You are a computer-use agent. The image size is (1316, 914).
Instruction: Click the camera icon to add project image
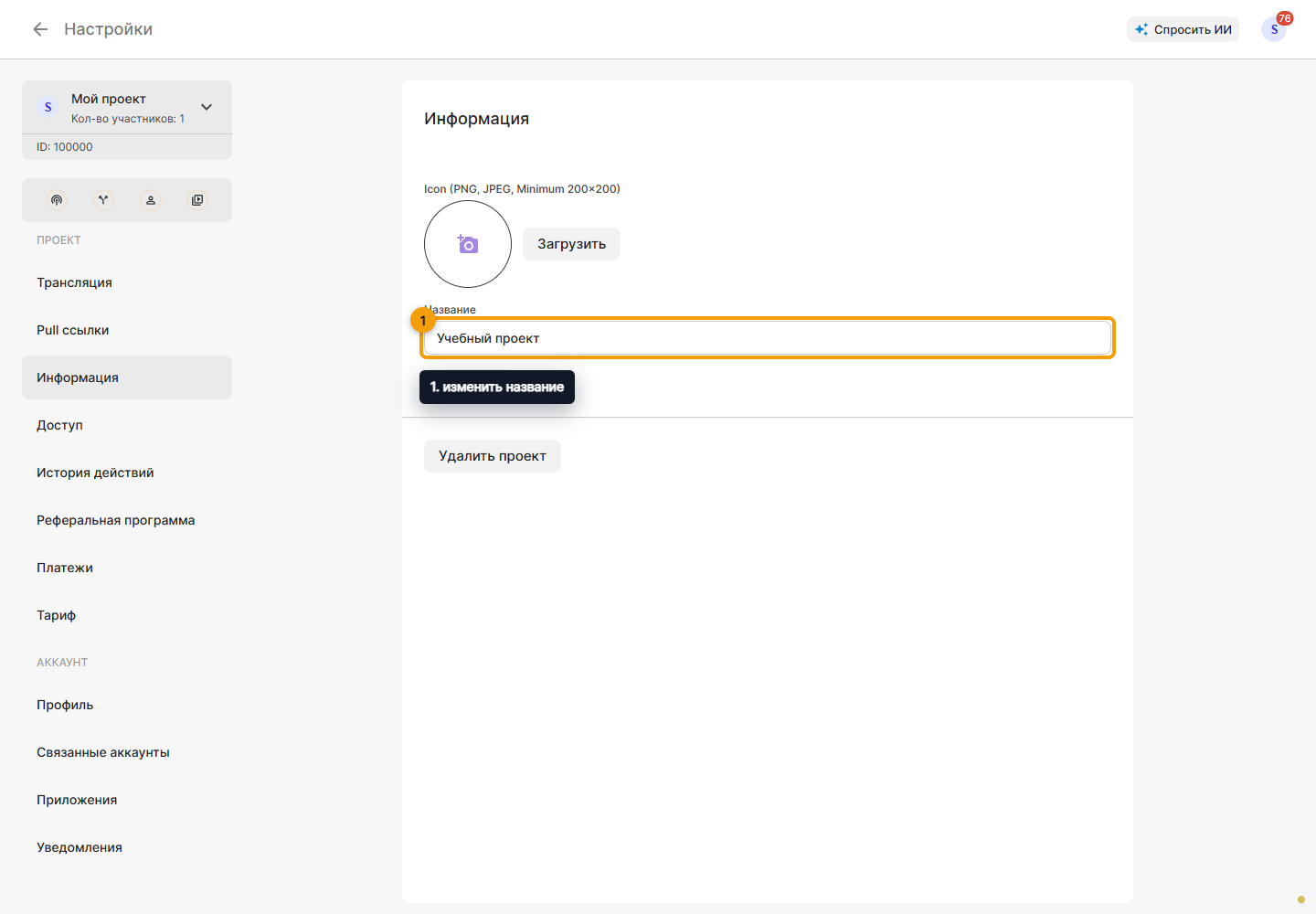(468, 244)
